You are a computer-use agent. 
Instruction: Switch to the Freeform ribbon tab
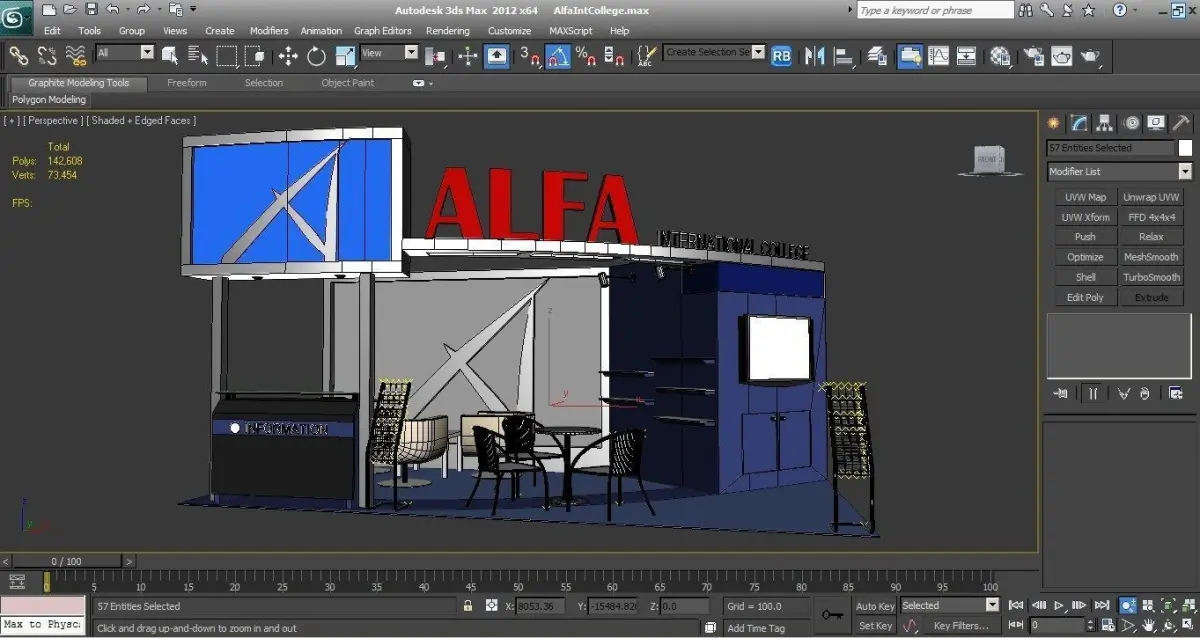[x=187, y=83]
